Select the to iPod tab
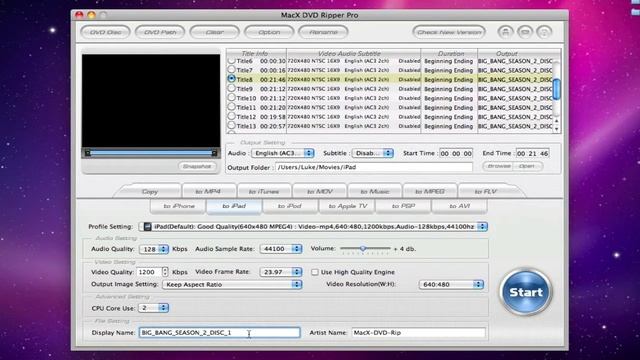640x360 pixels. (x=289, y=206)
